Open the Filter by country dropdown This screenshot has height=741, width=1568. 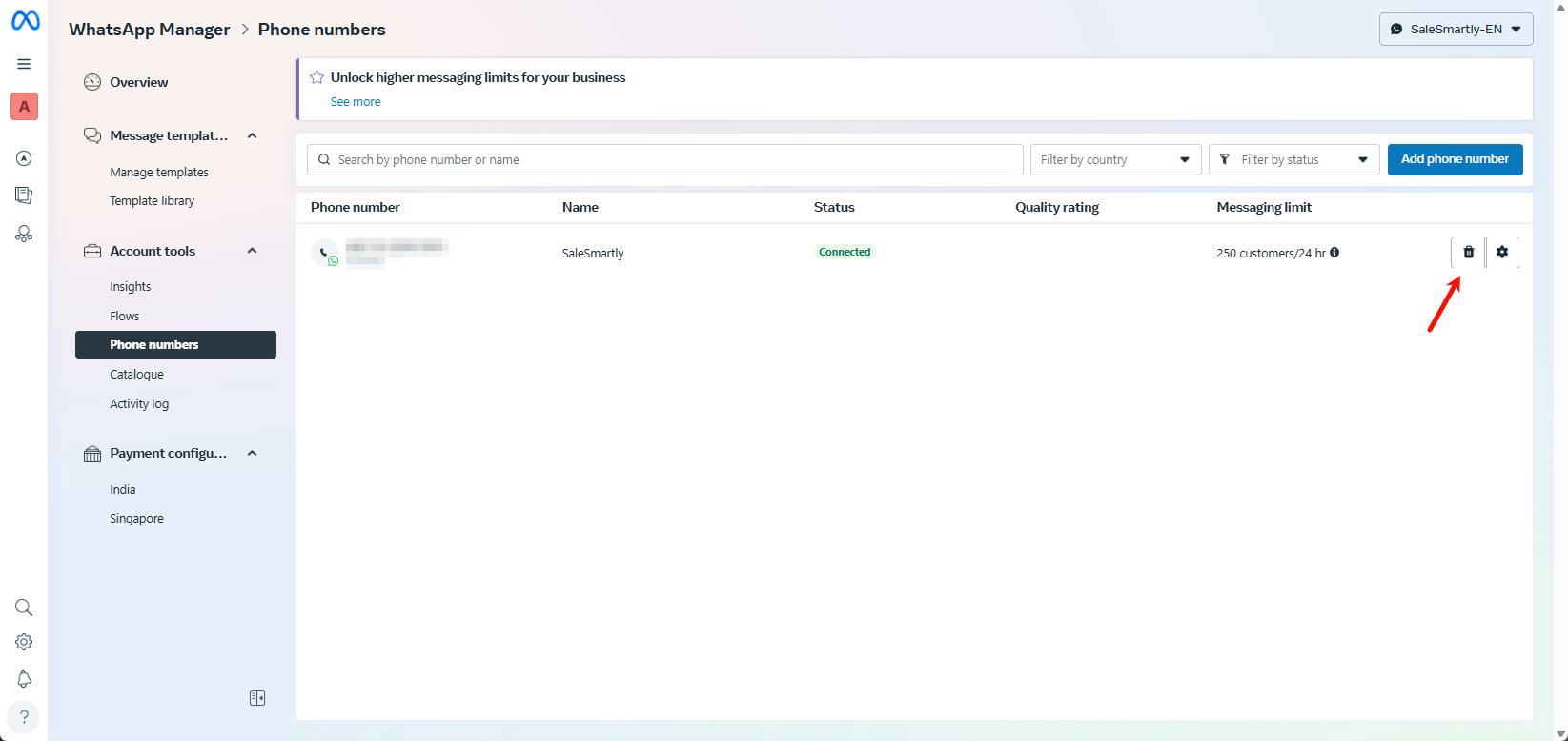tap(1115, 160)
